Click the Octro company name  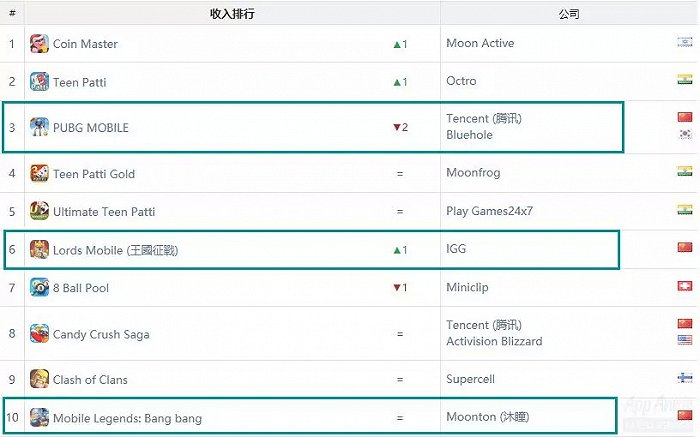point(461,81)
